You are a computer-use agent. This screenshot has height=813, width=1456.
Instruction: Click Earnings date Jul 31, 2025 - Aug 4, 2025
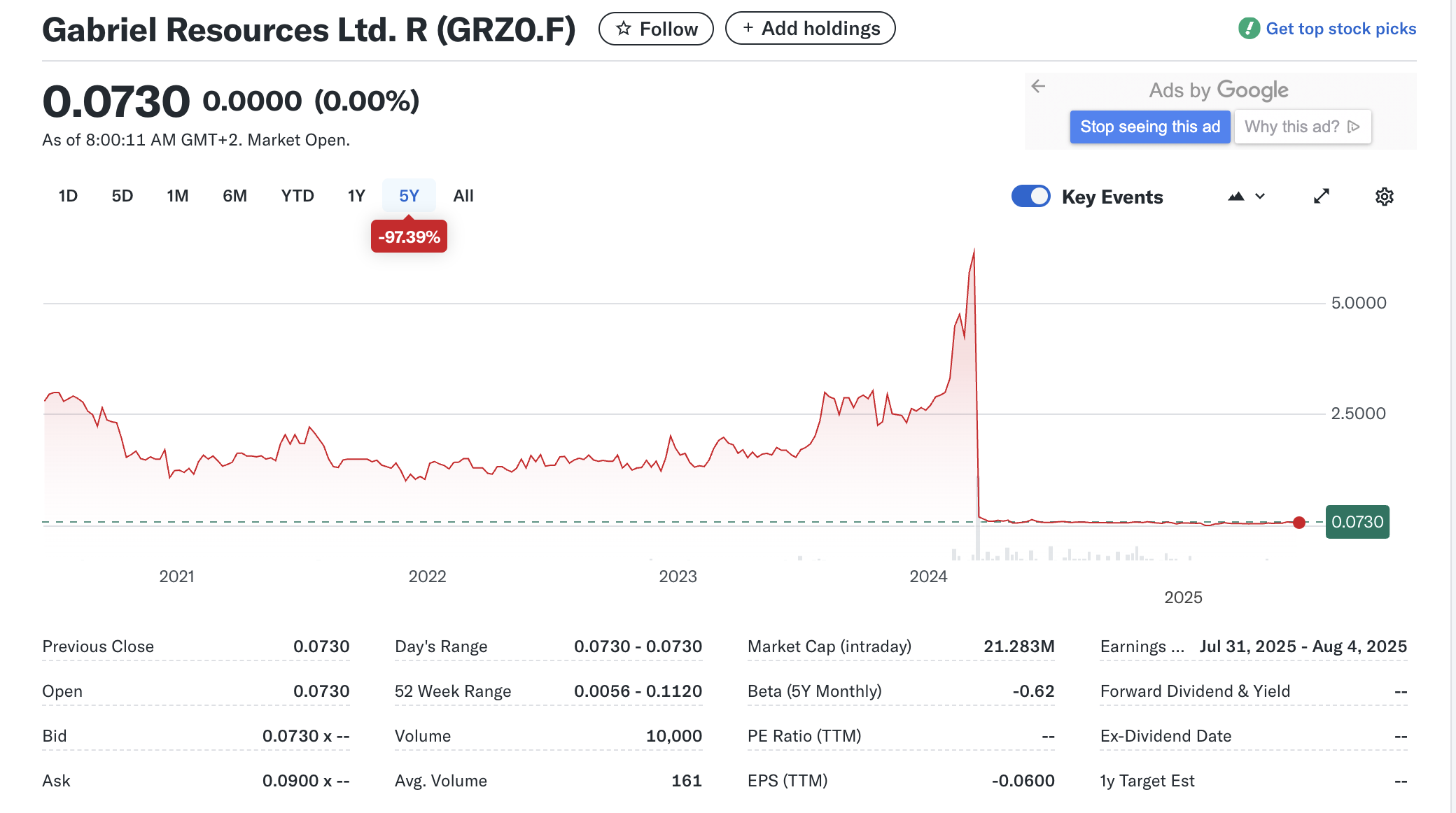(1303, 646)
